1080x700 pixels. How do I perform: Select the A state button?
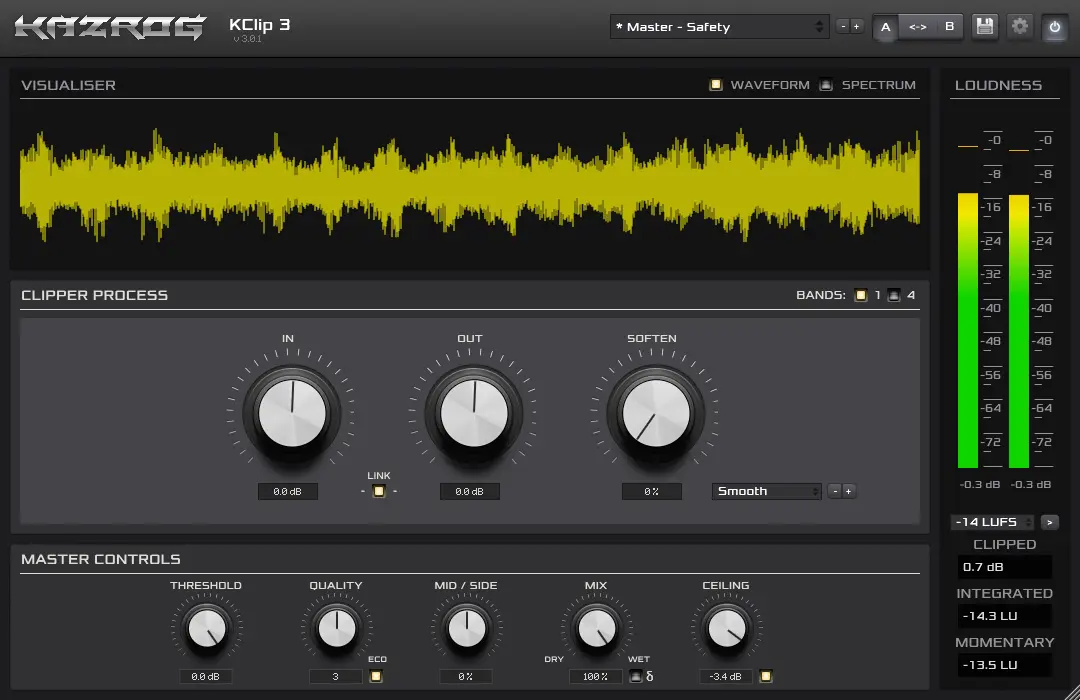[886, 27]
